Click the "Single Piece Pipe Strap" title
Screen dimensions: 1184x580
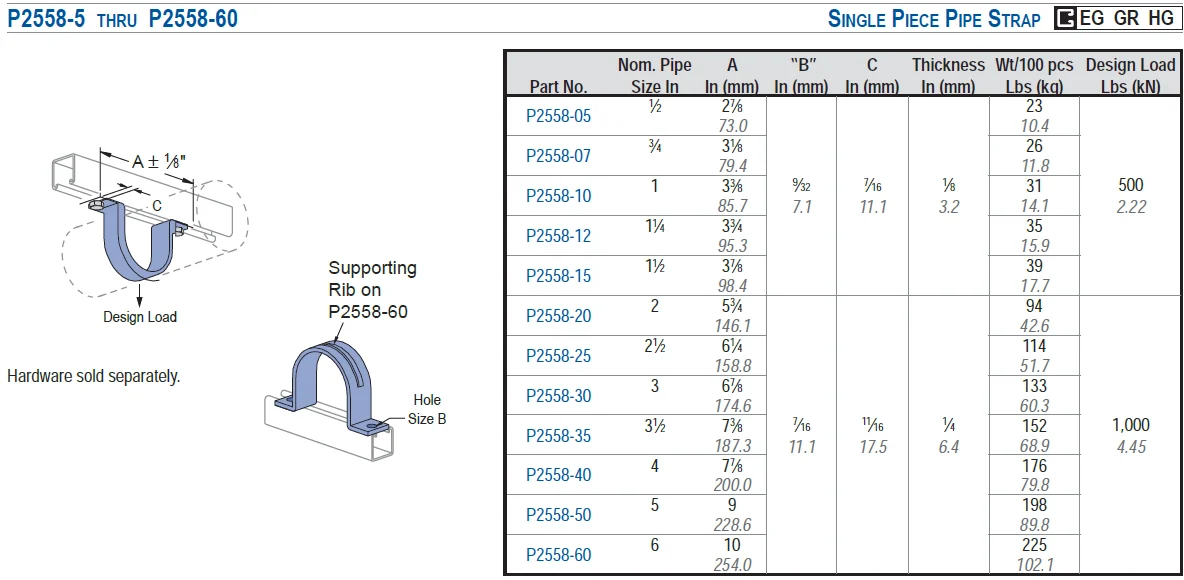point(934,19)
